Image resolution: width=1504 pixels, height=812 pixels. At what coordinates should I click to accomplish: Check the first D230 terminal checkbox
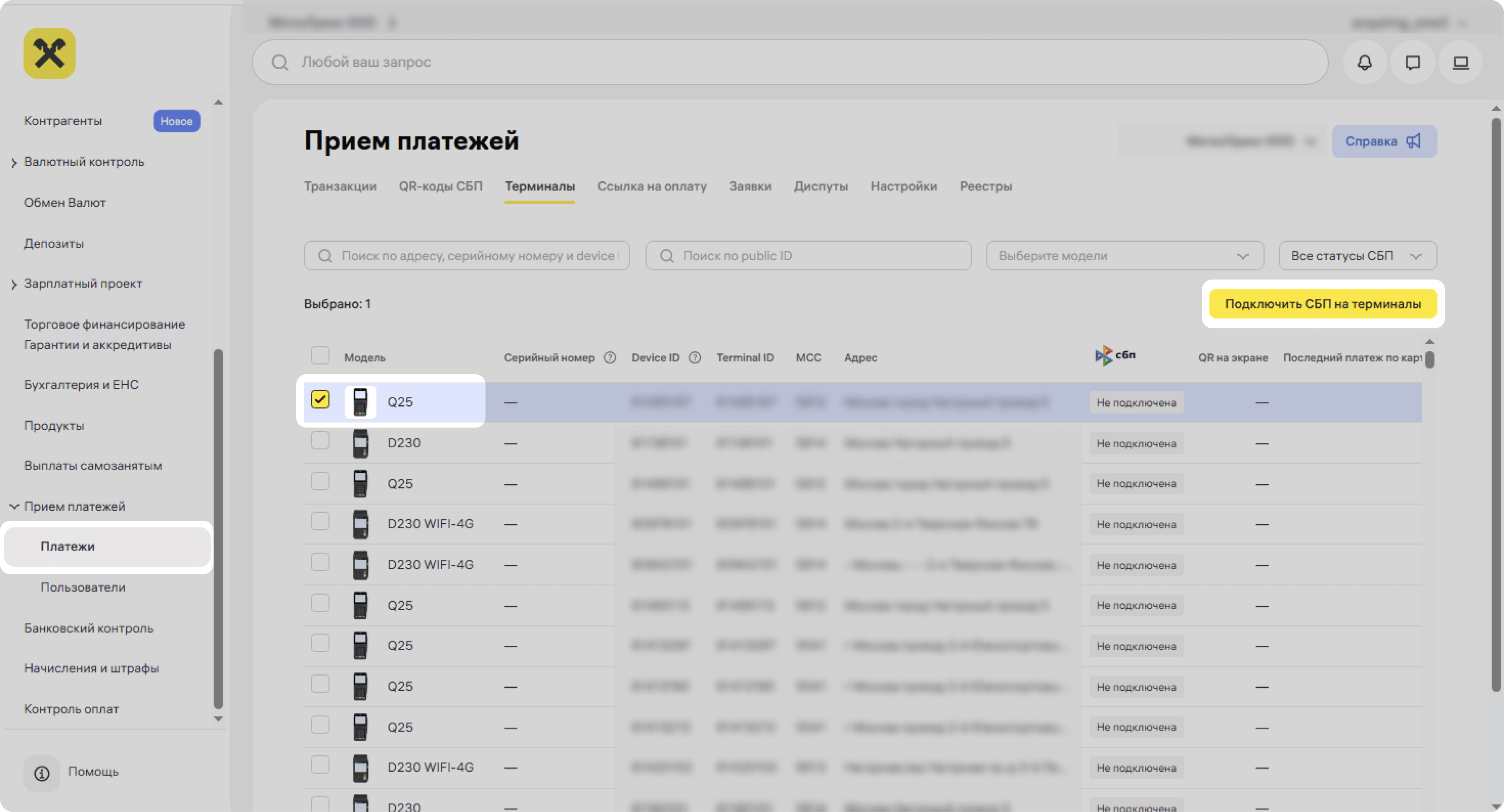tap(320, 441)
